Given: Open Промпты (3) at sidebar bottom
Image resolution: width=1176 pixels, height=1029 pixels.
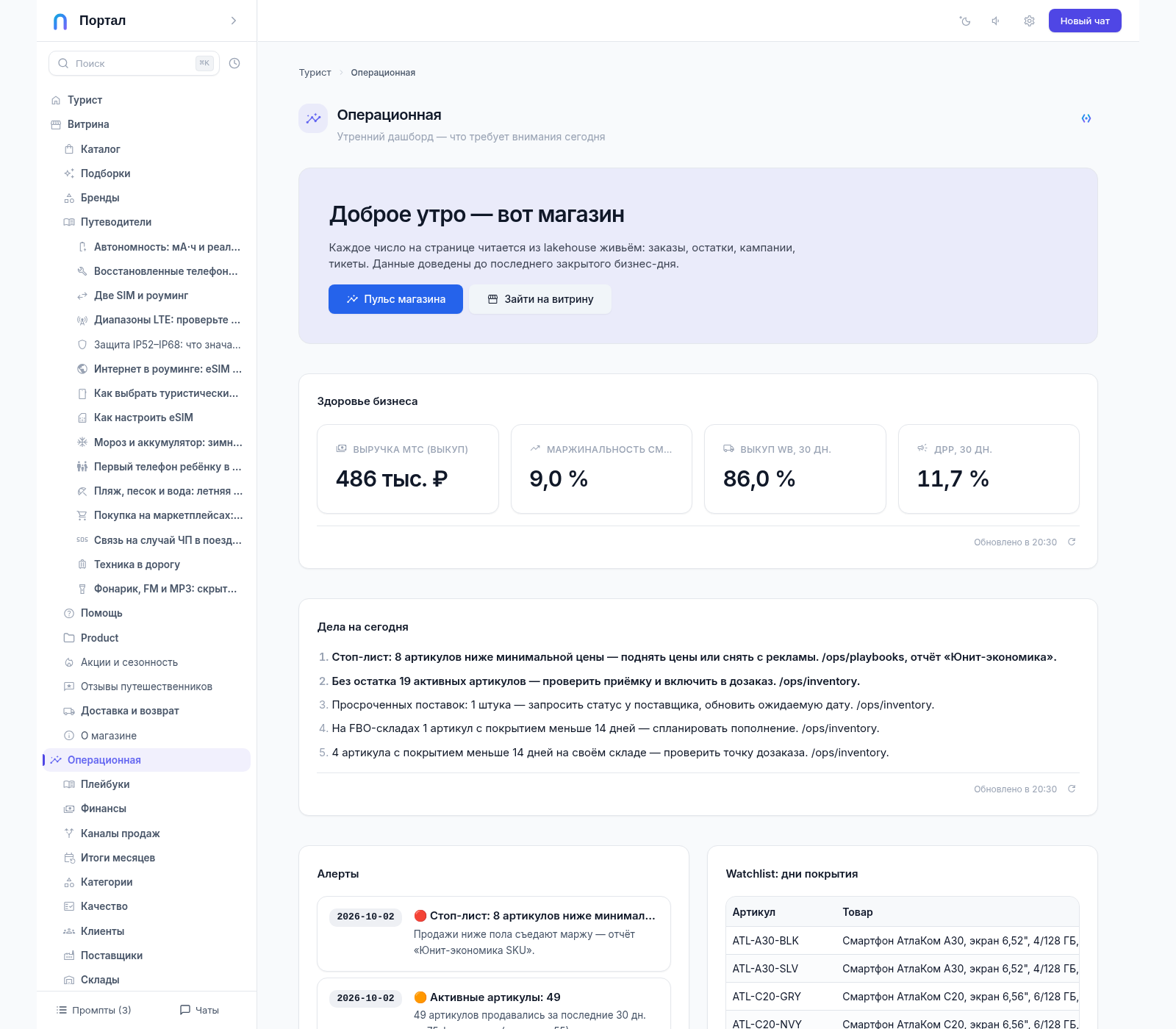Looking at the screenshot, I should point(94,1010).
